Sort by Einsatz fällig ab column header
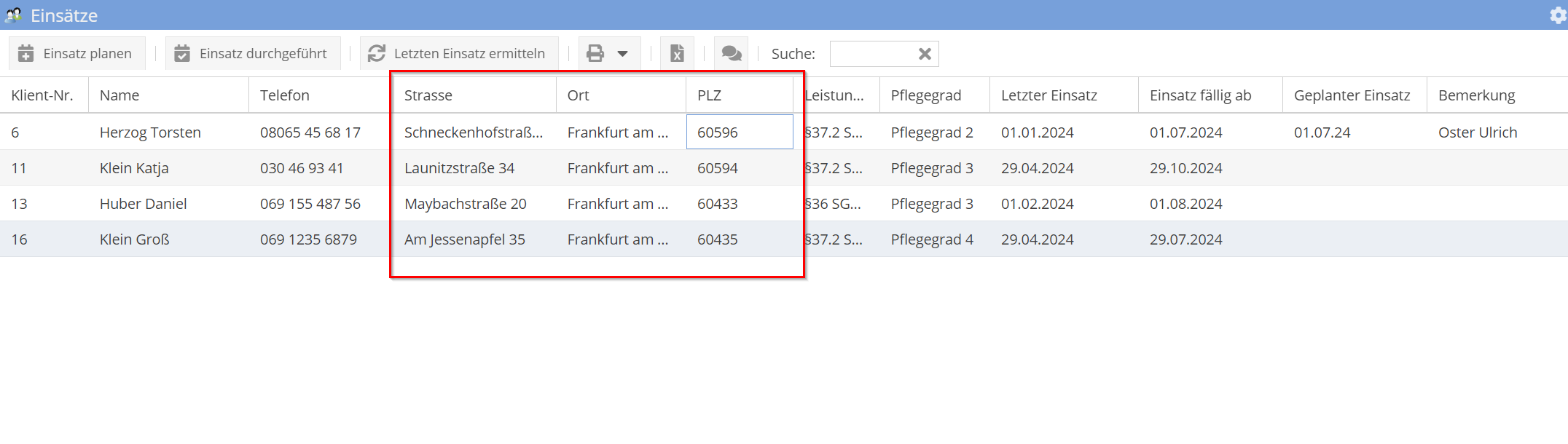Image resolution: width=1568 pixels, height=444 pixels. point(1210,95)
